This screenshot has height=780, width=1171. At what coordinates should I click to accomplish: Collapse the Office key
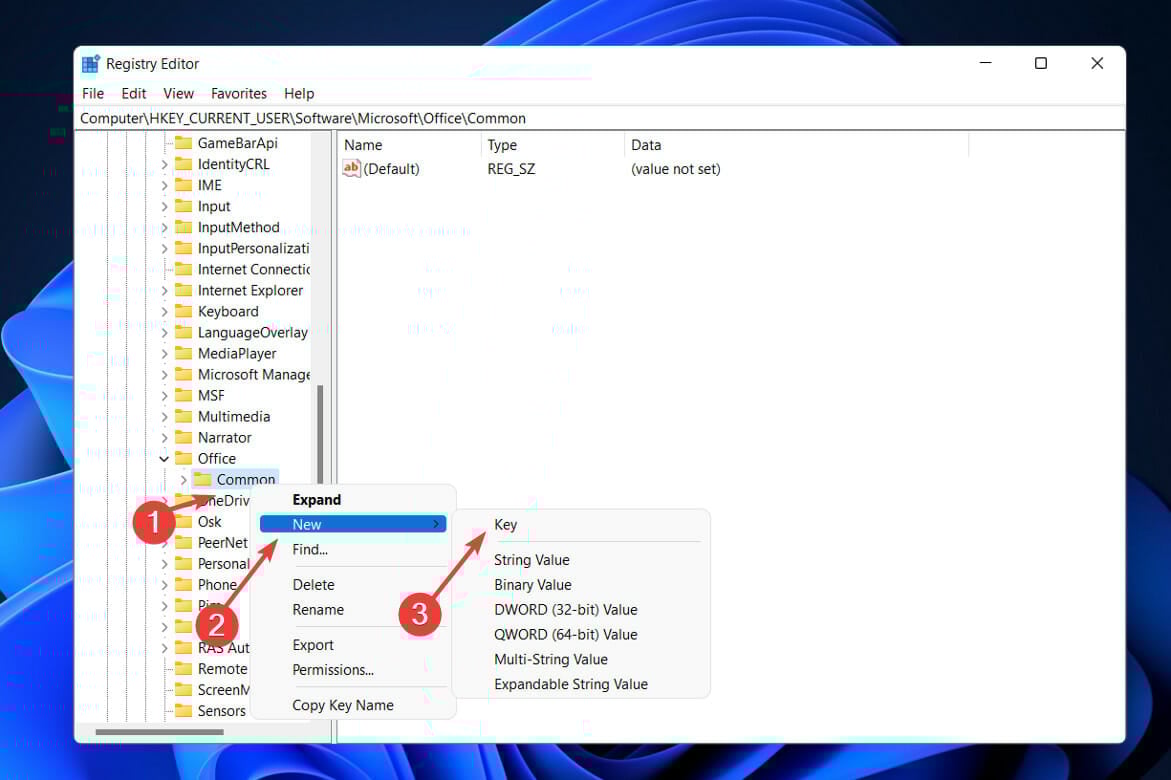pyautogui.click(x=164, y=458)
